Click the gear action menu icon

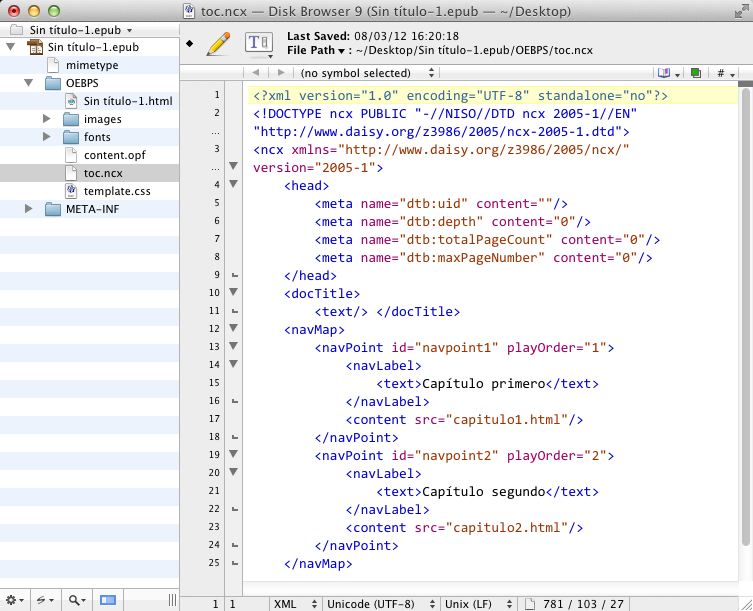pos(14,600)
